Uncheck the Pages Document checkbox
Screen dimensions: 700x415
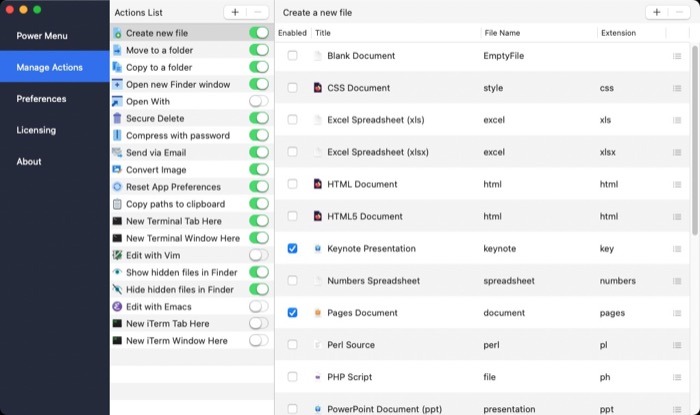click(292, 312)
